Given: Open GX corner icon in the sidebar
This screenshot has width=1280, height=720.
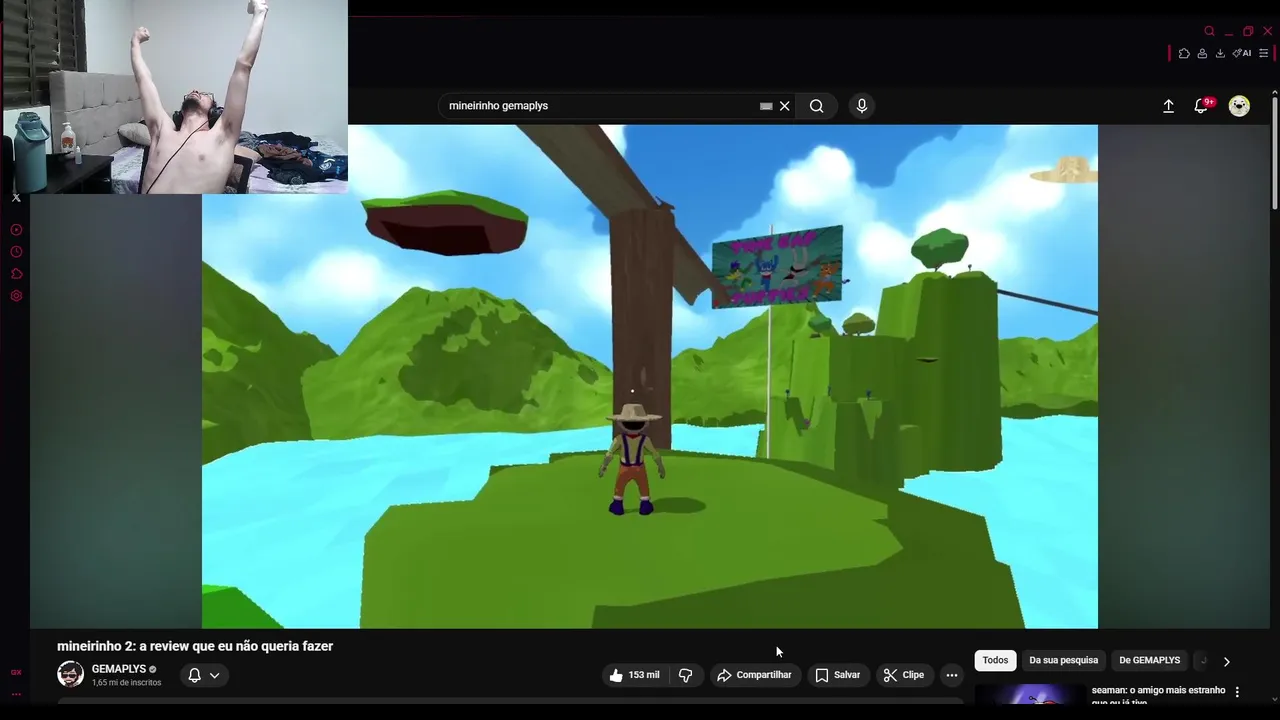Looking at the screenshot, I should coord(16,672).
